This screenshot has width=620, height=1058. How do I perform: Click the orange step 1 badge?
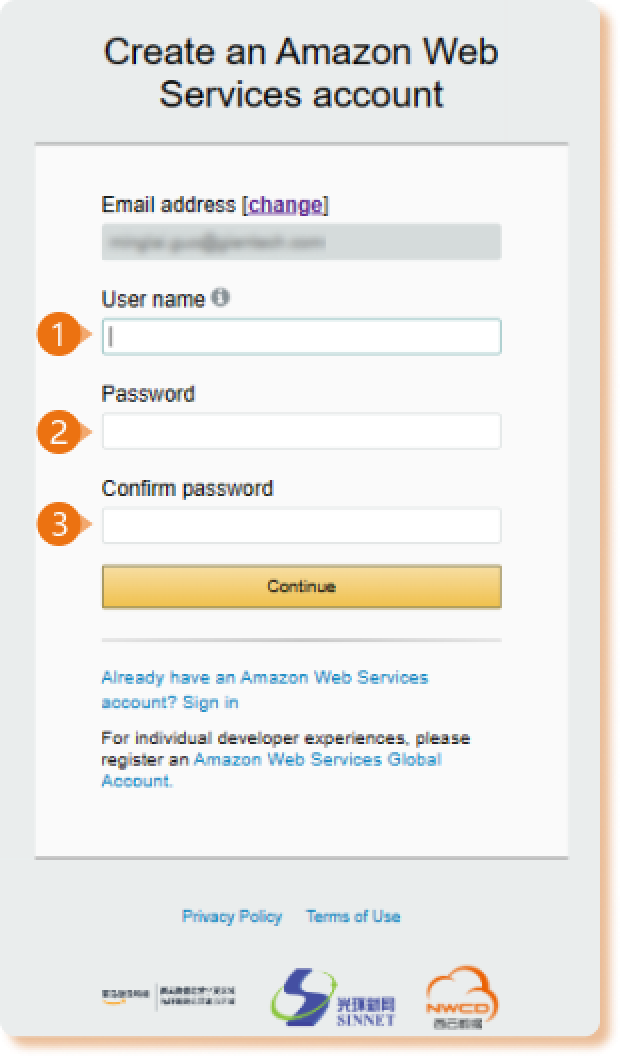coord(57,337)
